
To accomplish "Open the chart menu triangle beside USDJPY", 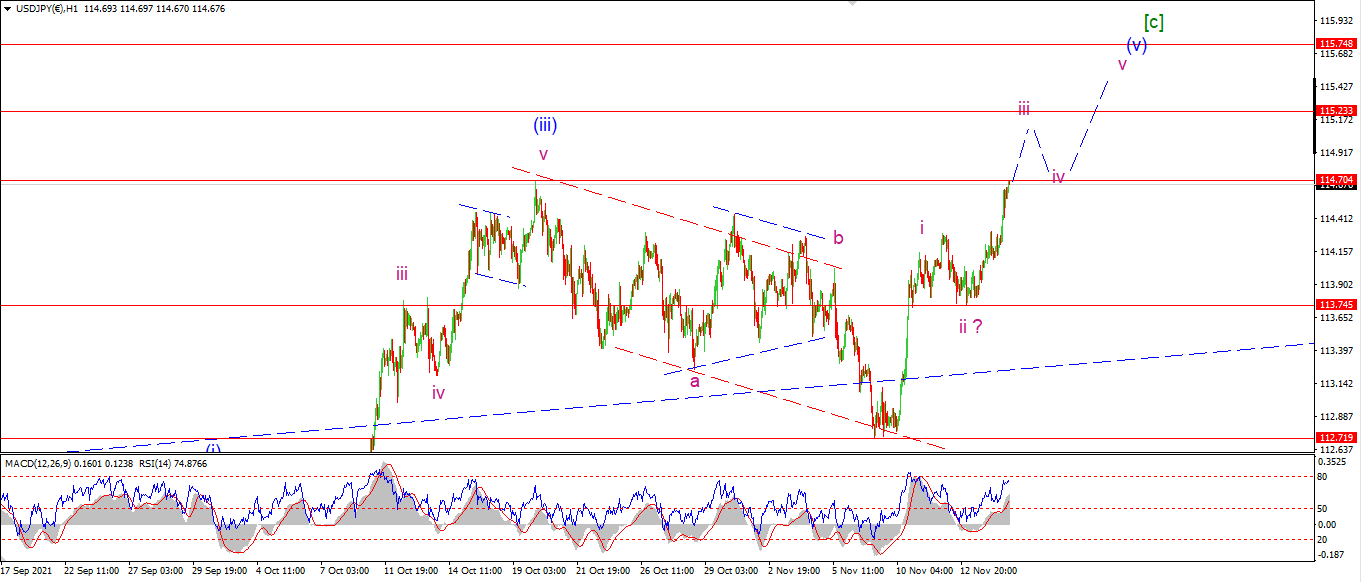I will tap(7, 8).
